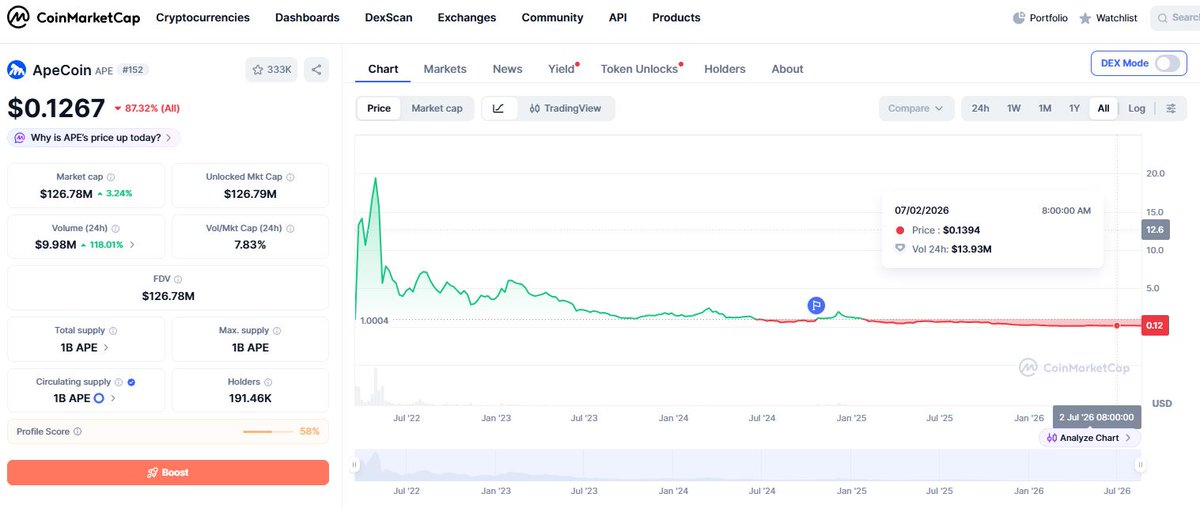Switch to the About tab
Viewport: 1200px width, 509px height.
coord(787,69)
